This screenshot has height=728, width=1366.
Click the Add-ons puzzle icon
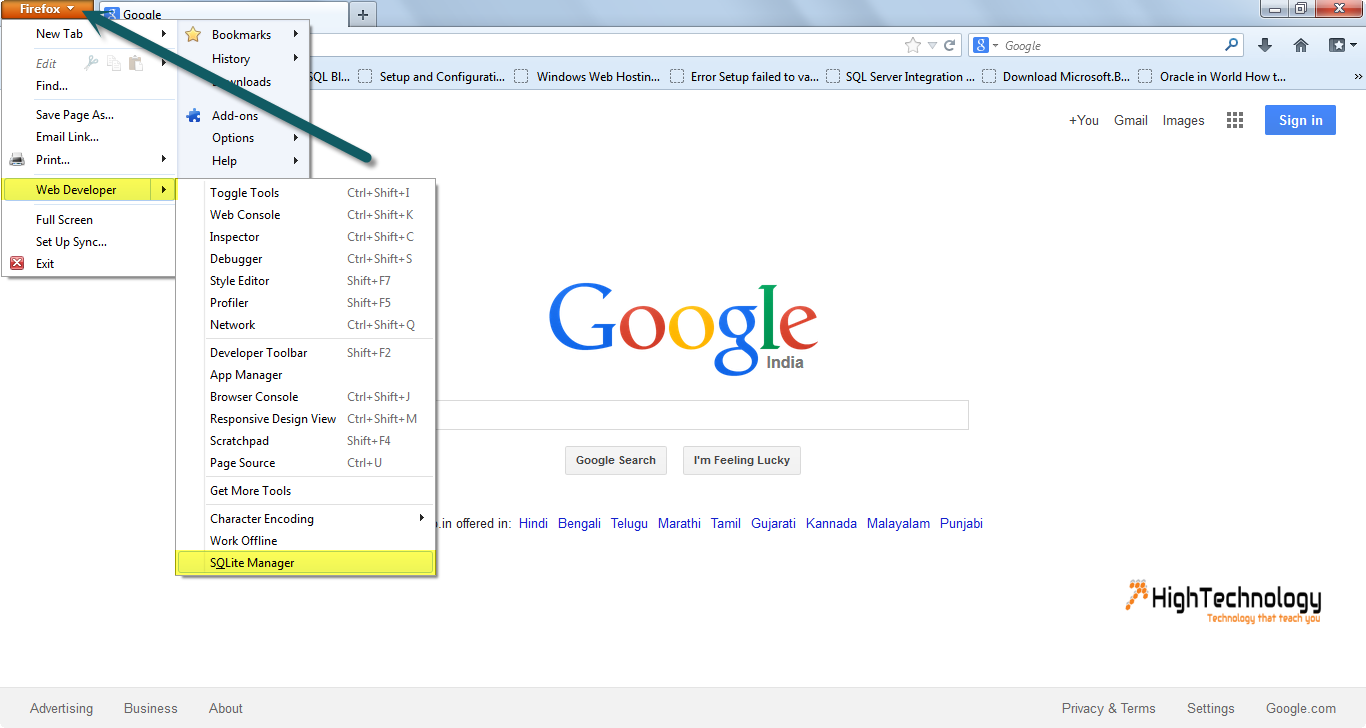[x=193, y=116]
